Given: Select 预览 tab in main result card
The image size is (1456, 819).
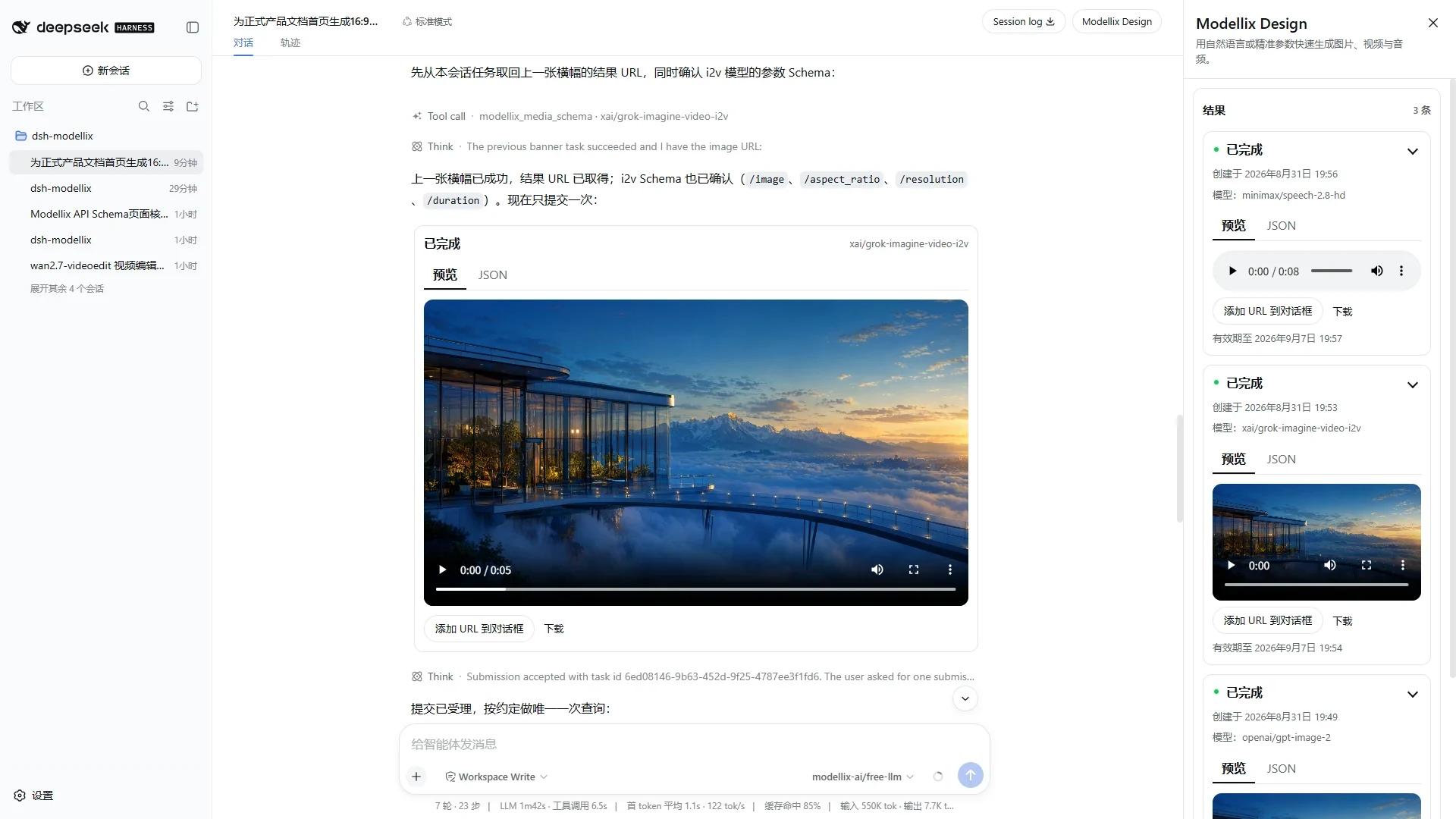Looking at the screenshot, I should [445, 275].
